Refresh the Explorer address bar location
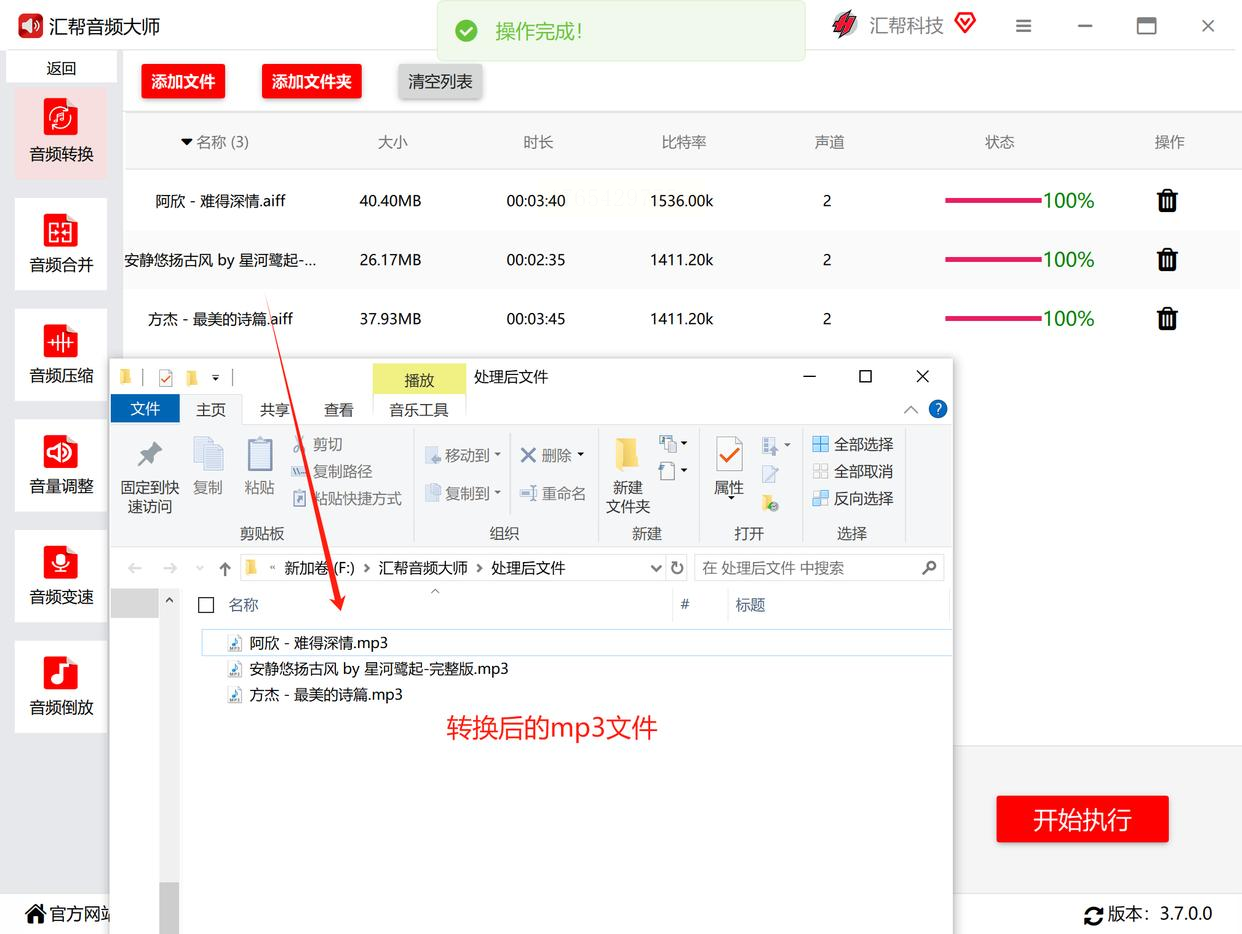This screenshot has width=1242, height=934. click(677, 568)
